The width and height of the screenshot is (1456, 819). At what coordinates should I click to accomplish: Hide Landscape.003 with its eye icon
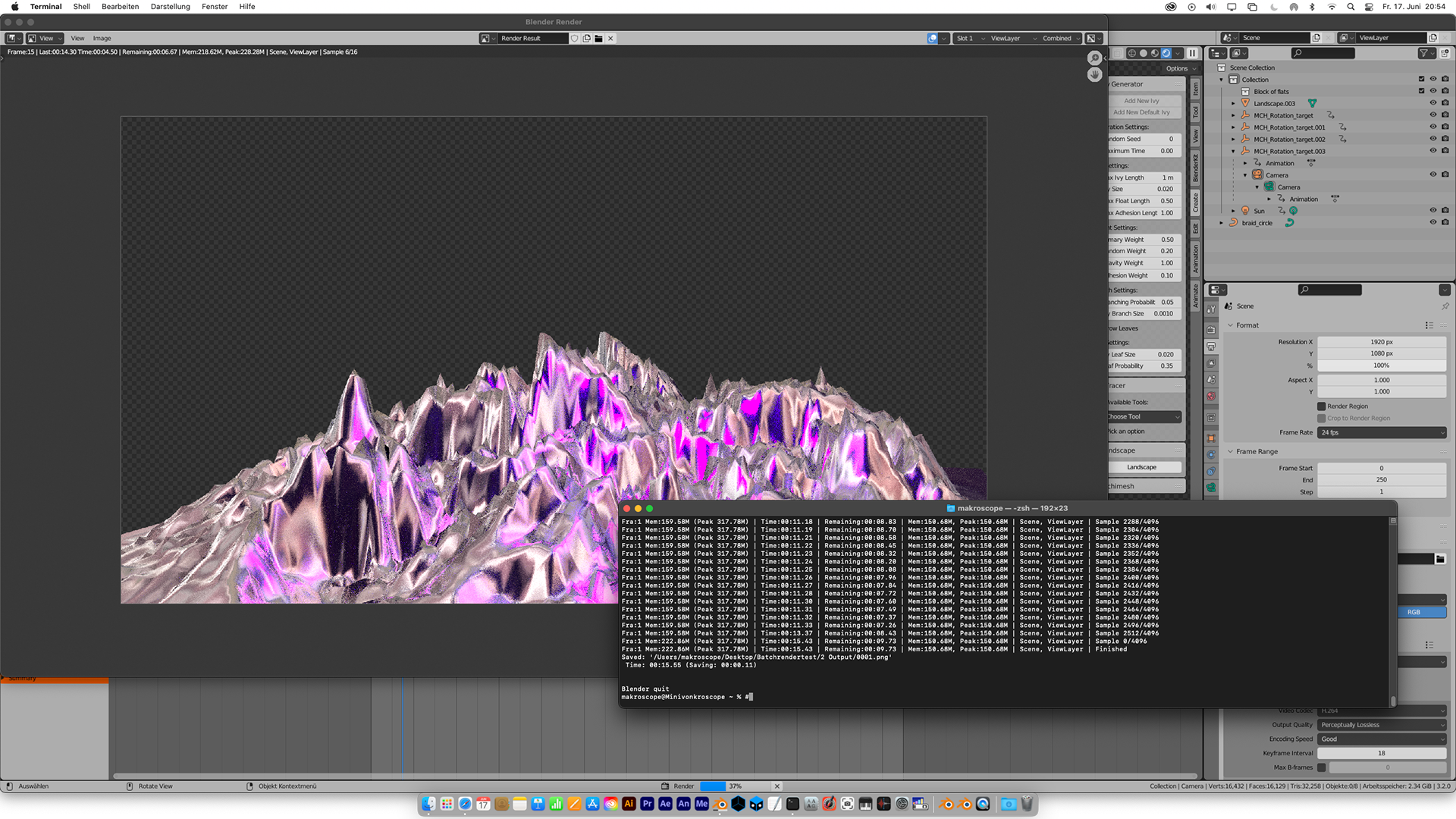pos(1433,103)
